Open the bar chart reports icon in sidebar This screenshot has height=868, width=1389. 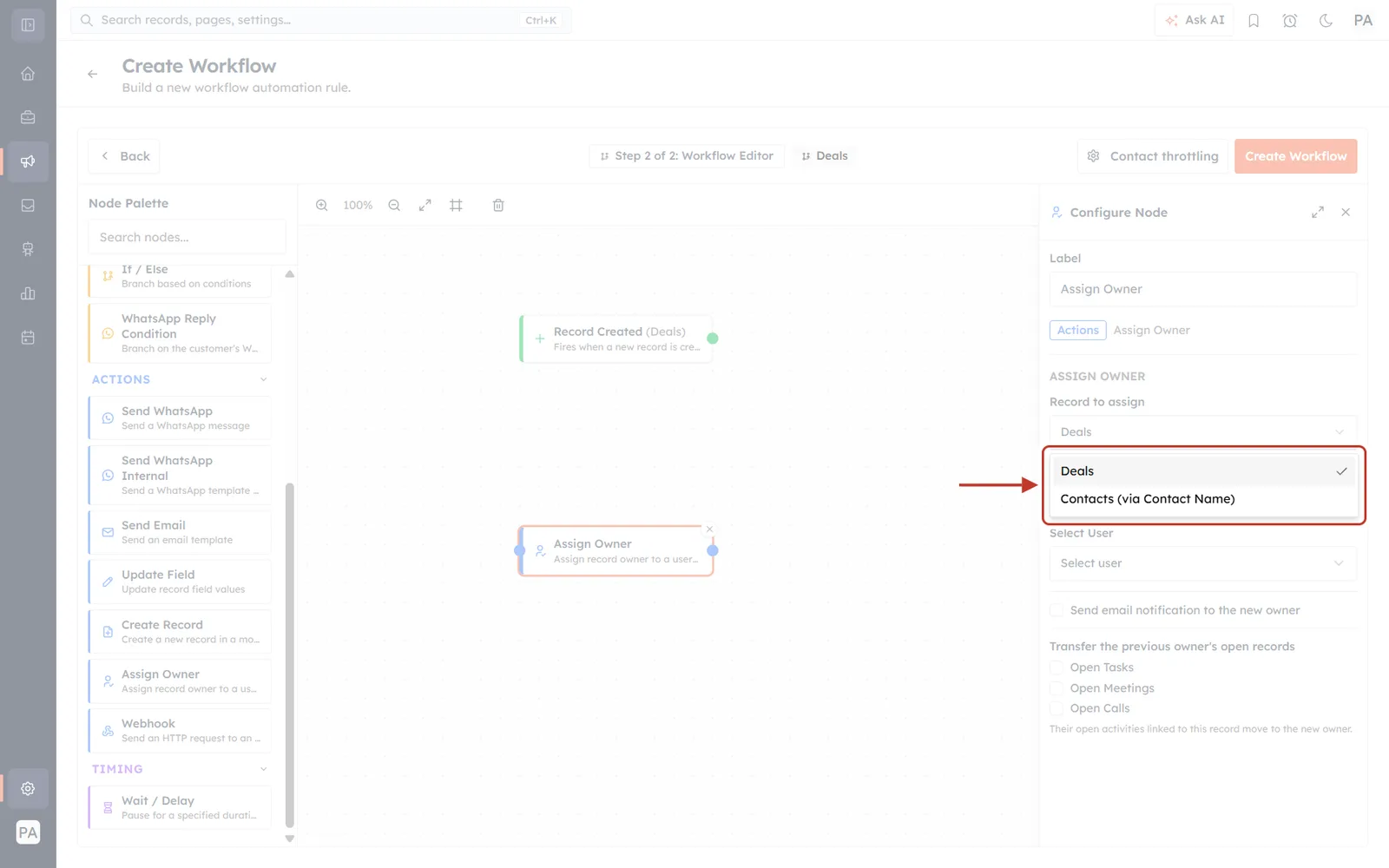click(28, 293)
